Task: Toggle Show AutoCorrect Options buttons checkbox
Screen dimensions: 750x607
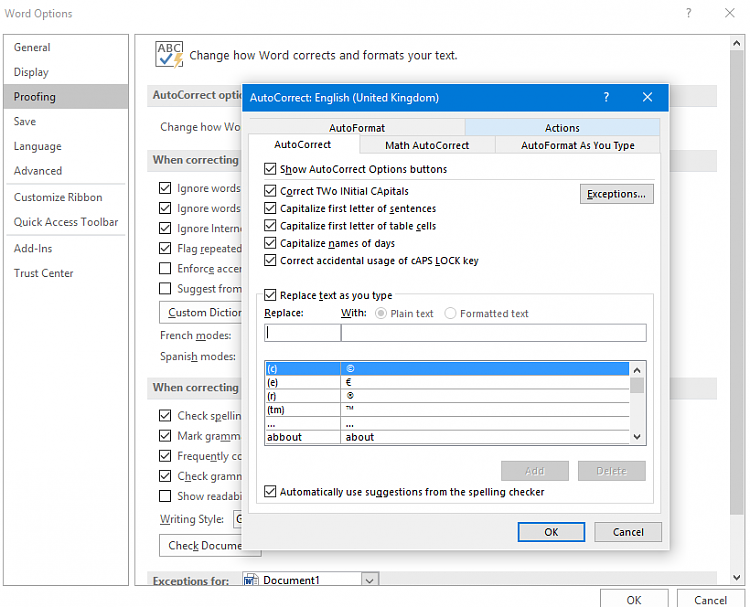Action: coord(270,169)
